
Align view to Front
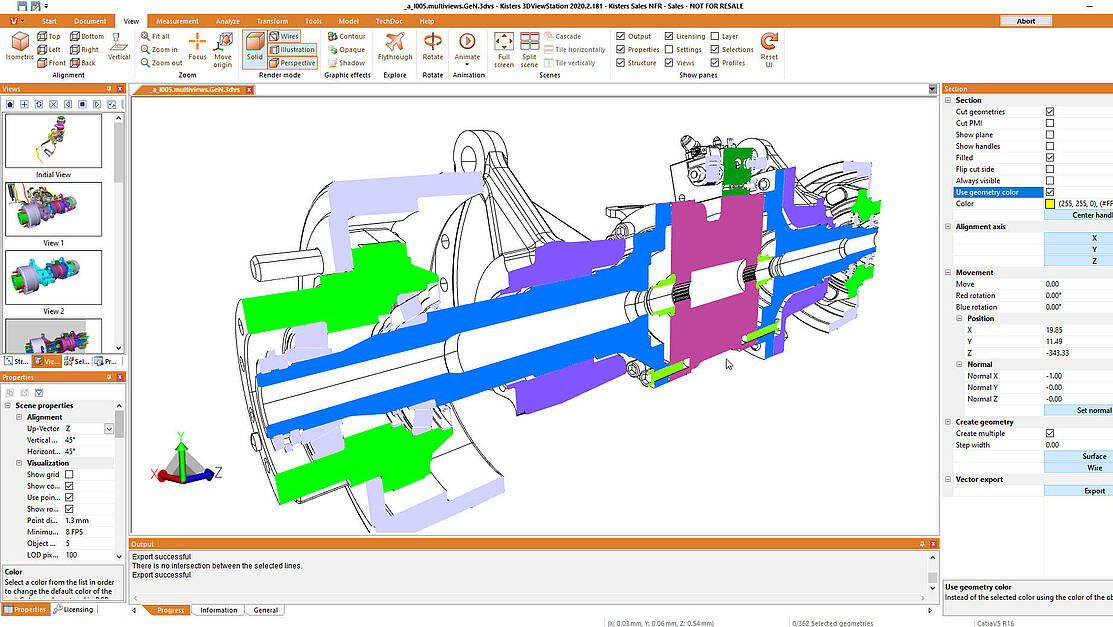52,62
